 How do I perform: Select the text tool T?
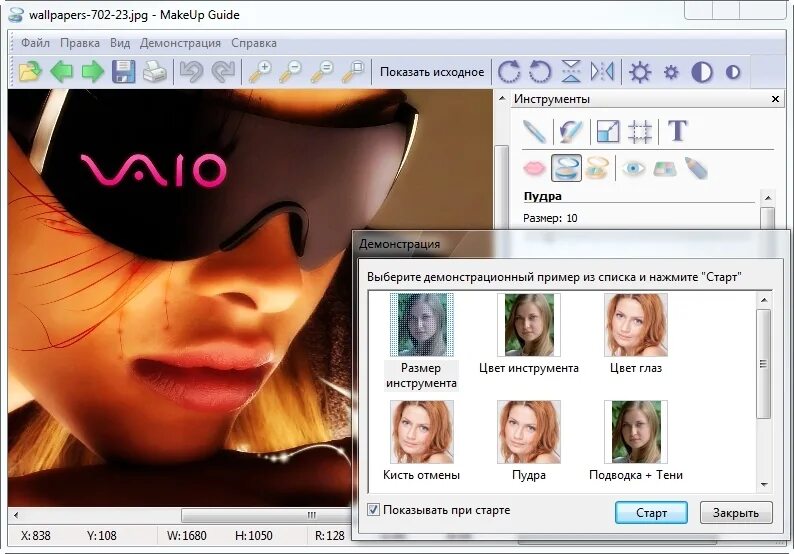tap(677, 131)
